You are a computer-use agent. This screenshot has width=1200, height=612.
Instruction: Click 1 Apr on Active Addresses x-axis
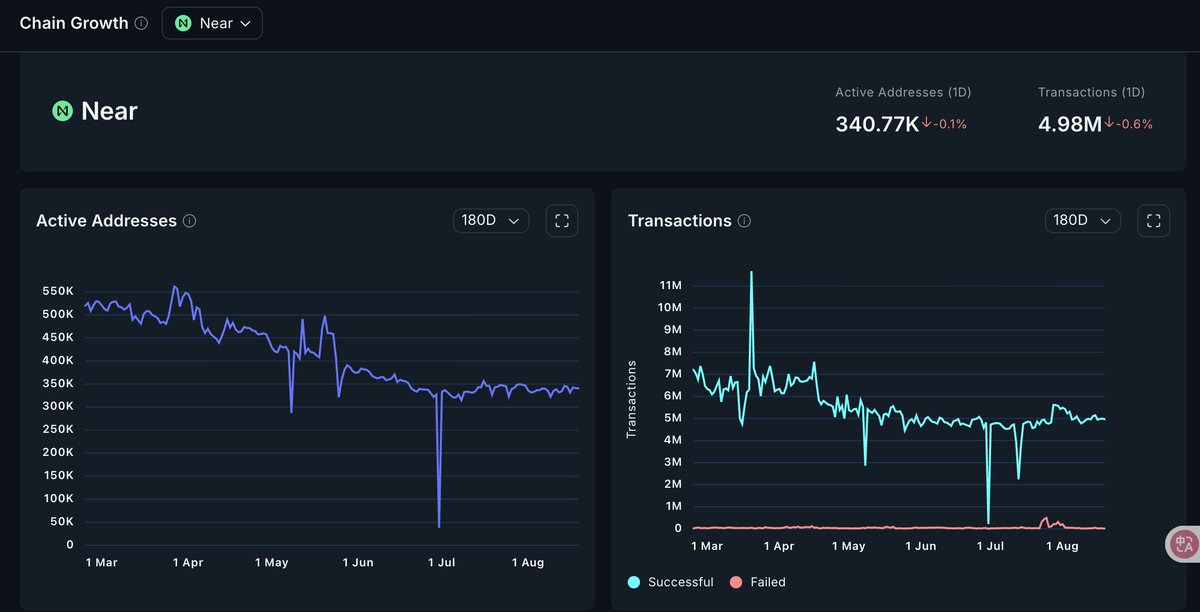tap(186, 563)
